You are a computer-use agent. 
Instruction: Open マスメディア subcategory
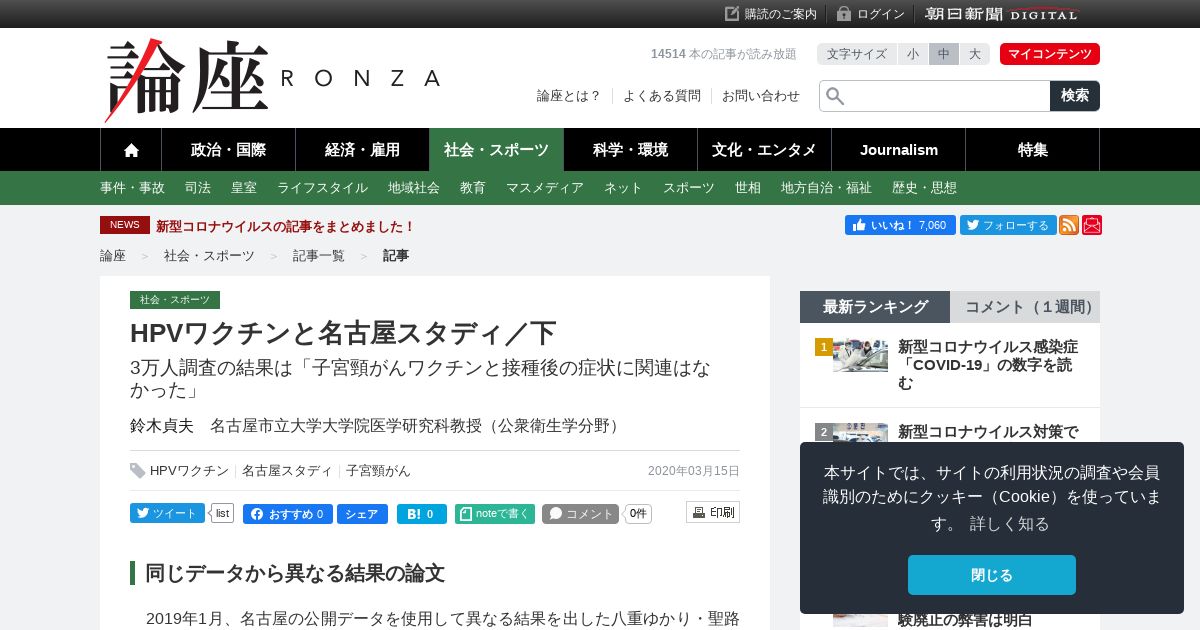click(545, 188)
